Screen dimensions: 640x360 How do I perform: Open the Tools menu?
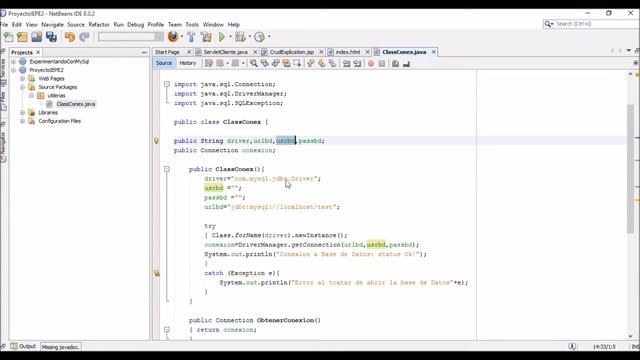[x=192, y=24]
